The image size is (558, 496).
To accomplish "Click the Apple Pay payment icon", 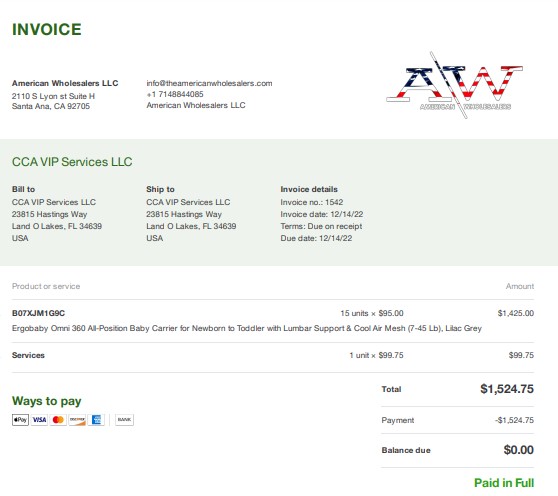I will 20,420.
